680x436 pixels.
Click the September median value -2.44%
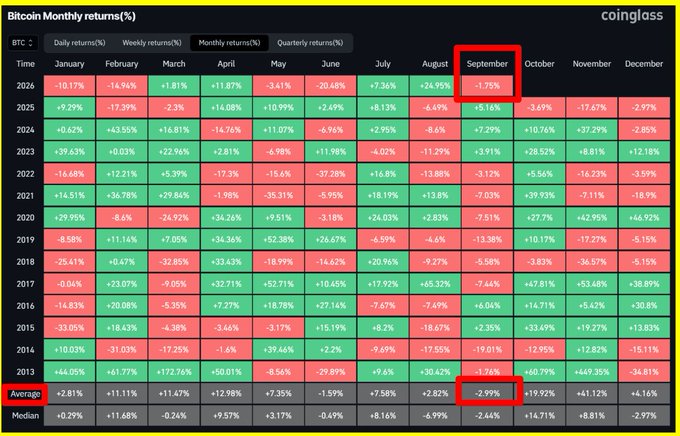pos(487,416)
